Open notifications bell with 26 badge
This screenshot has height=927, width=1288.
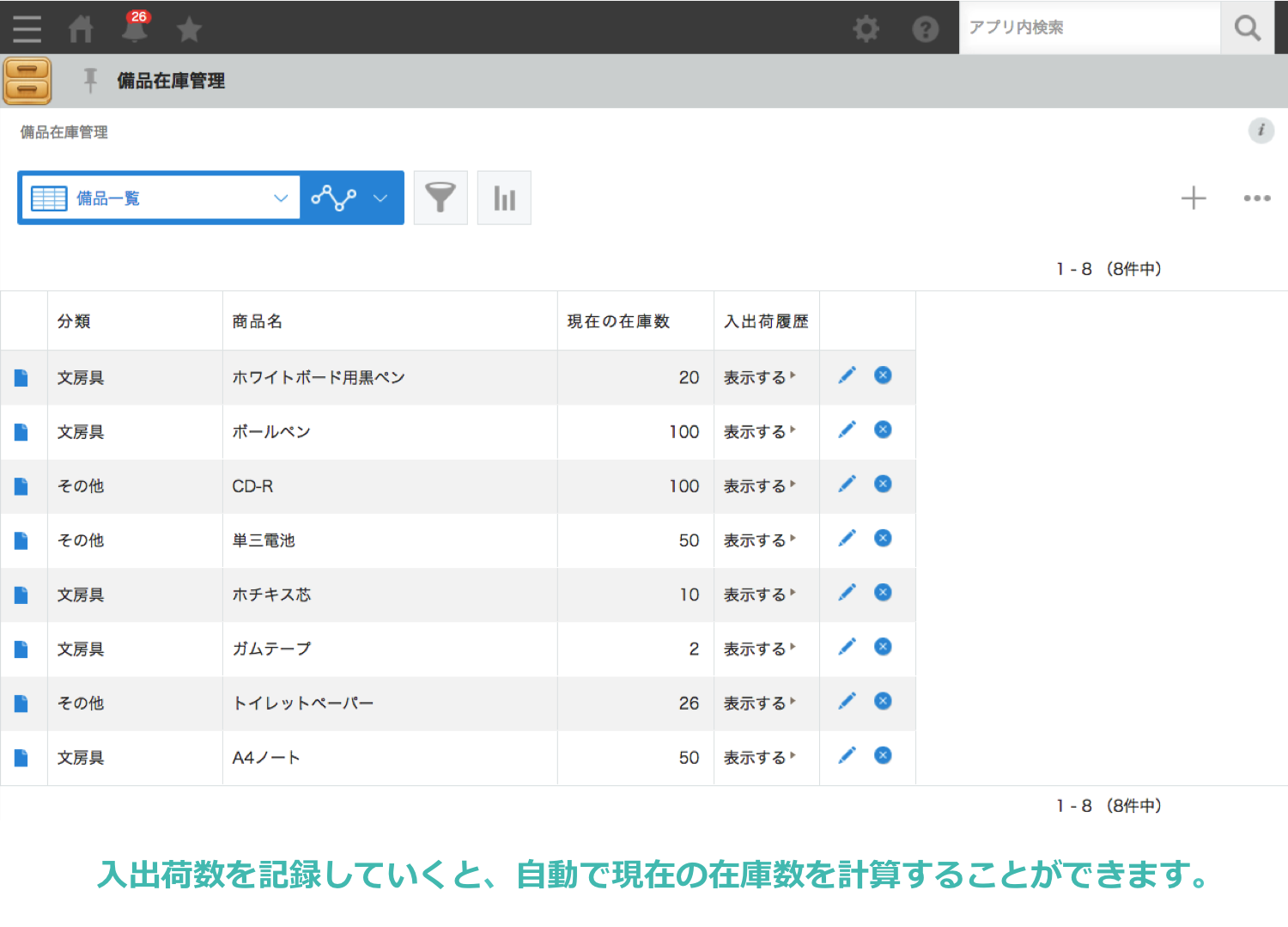[x=135, y=27]
